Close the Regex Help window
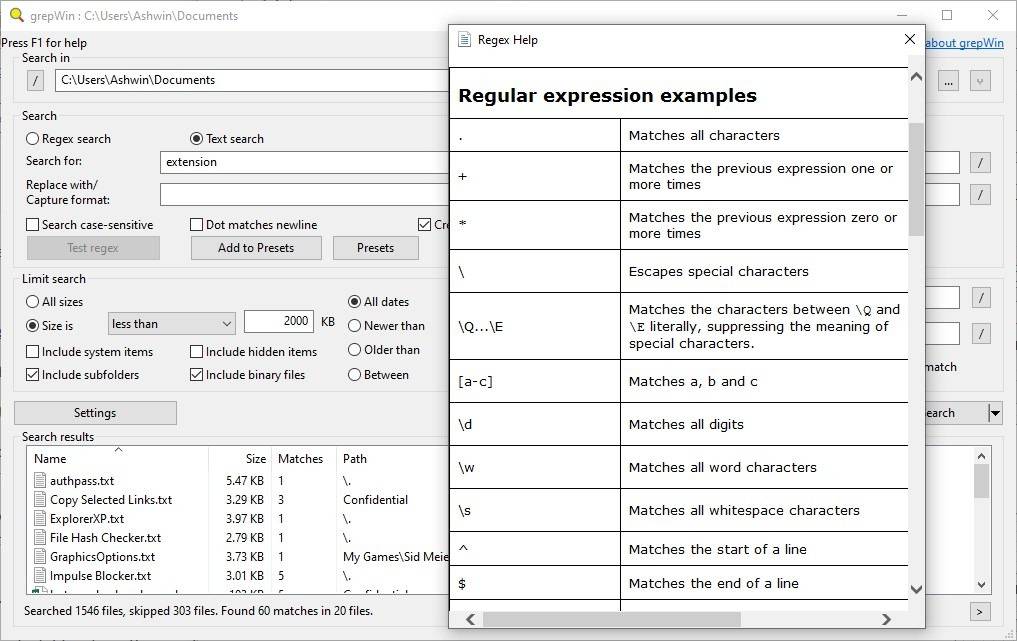This screenshot has height=641, width=1017. pyautogui.click(x=910, y=39)
